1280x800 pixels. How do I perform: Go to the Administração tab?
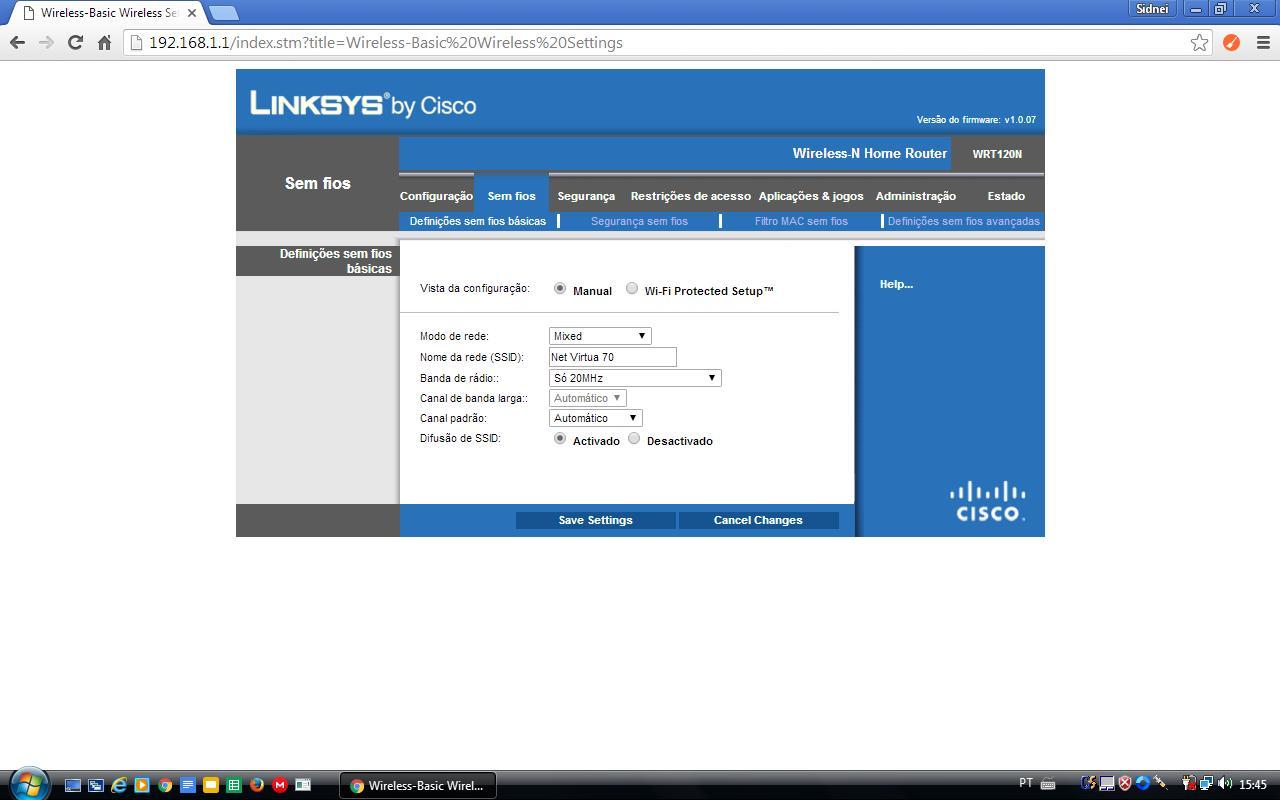[916, 196]
